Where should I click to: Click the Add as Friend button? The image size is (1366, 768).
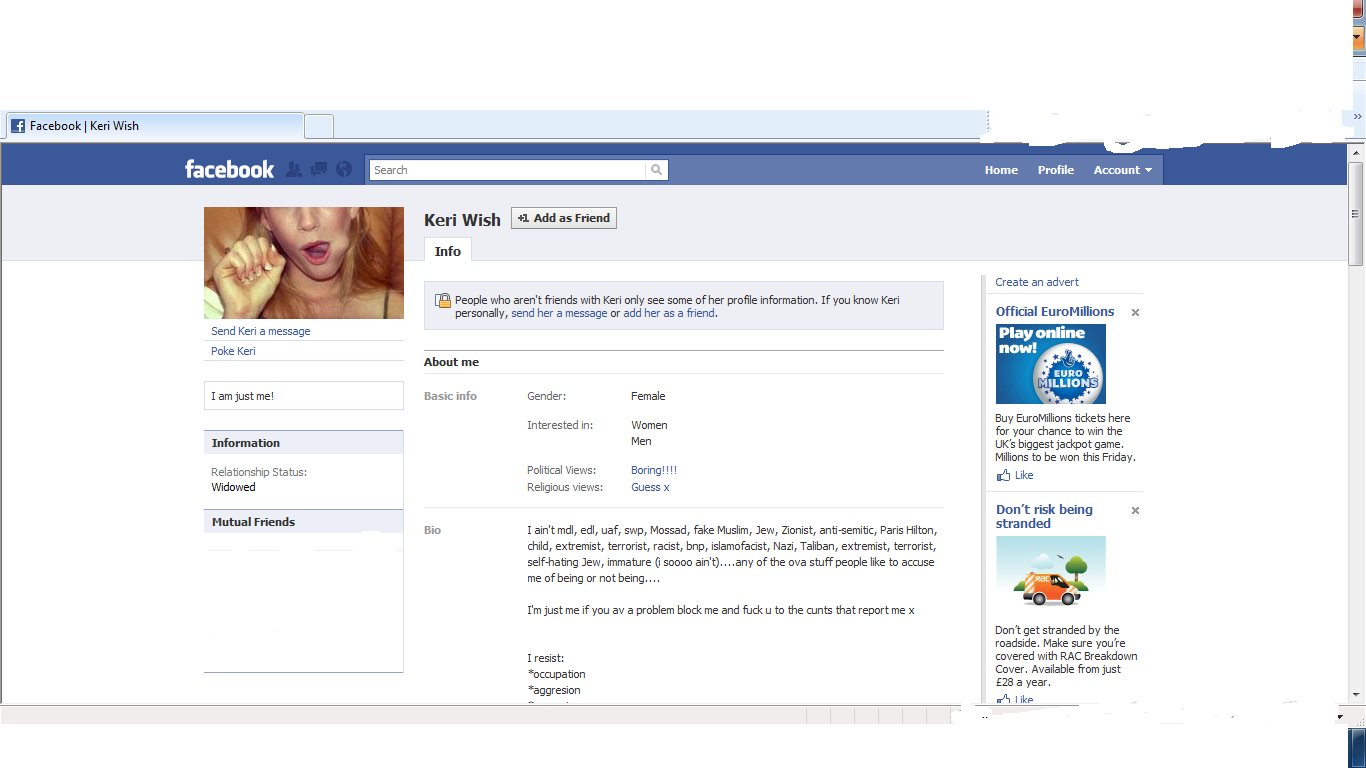[x=564, y=218]
